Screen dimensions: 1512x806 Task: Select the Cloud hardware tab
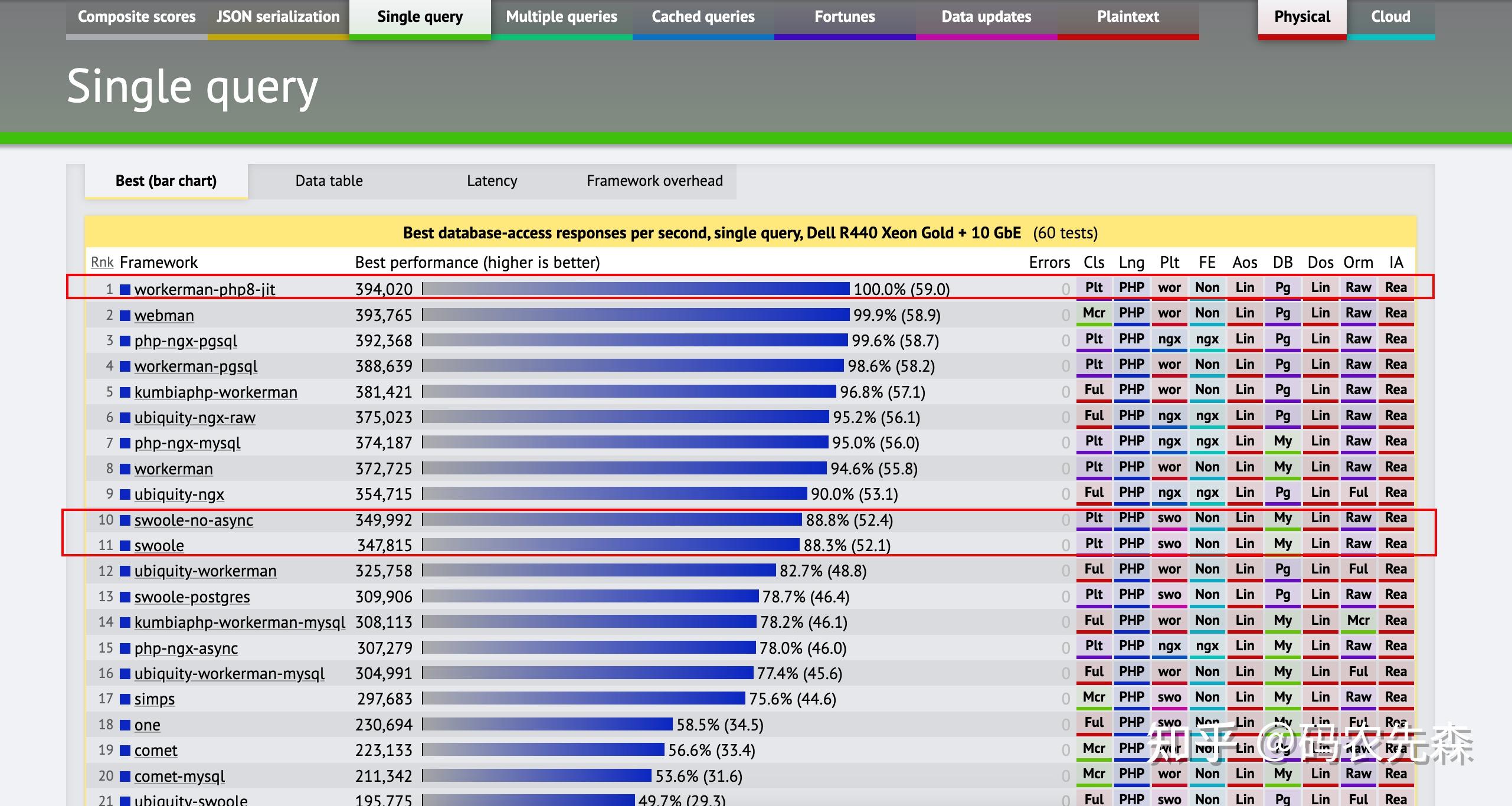[x=1390, y=17]
